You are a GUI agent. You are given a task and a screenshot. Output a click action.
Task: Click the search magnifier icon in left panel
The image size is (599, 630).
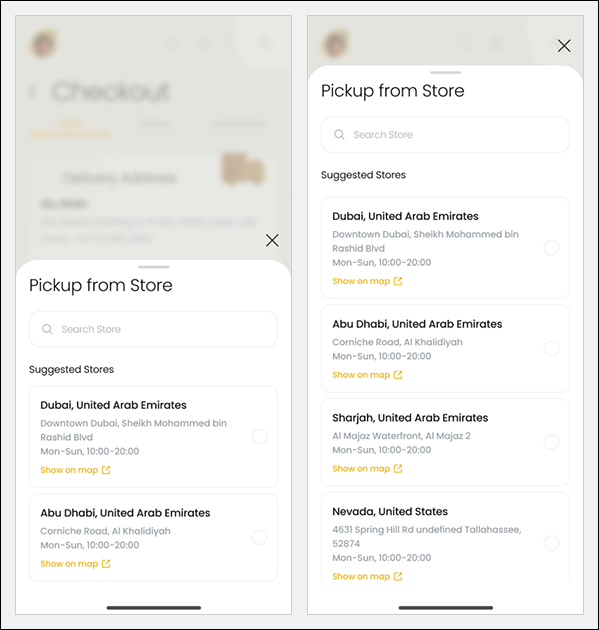click(47, 329)
